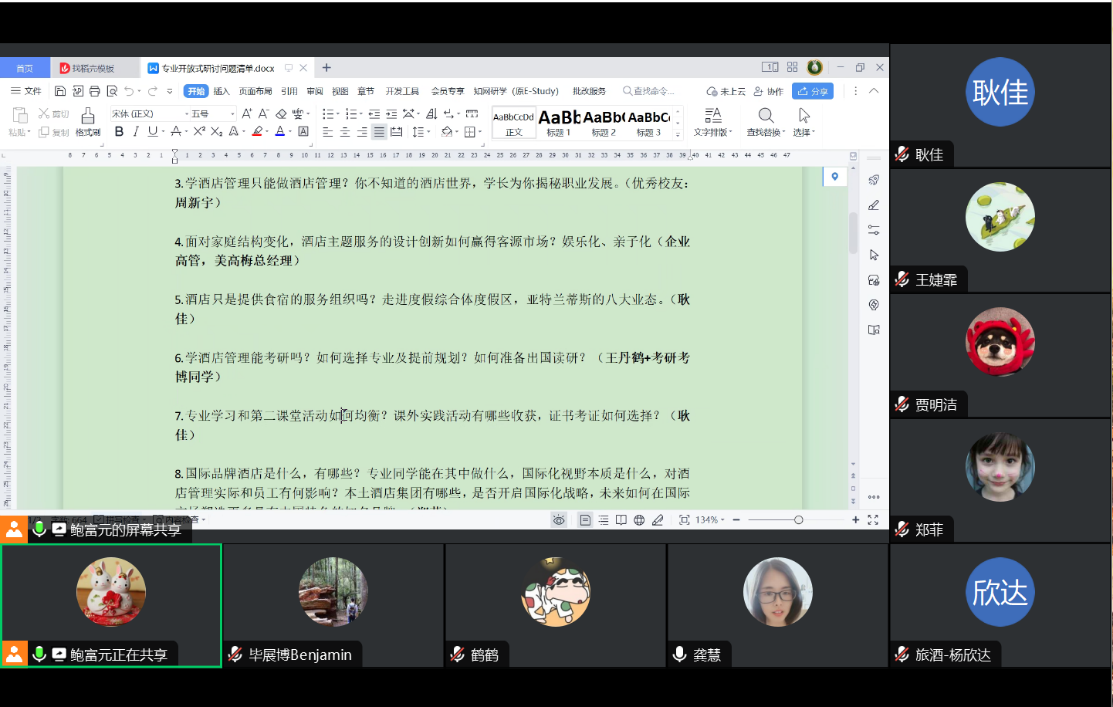Open a new tab with plus button

(x=327, y=67)
